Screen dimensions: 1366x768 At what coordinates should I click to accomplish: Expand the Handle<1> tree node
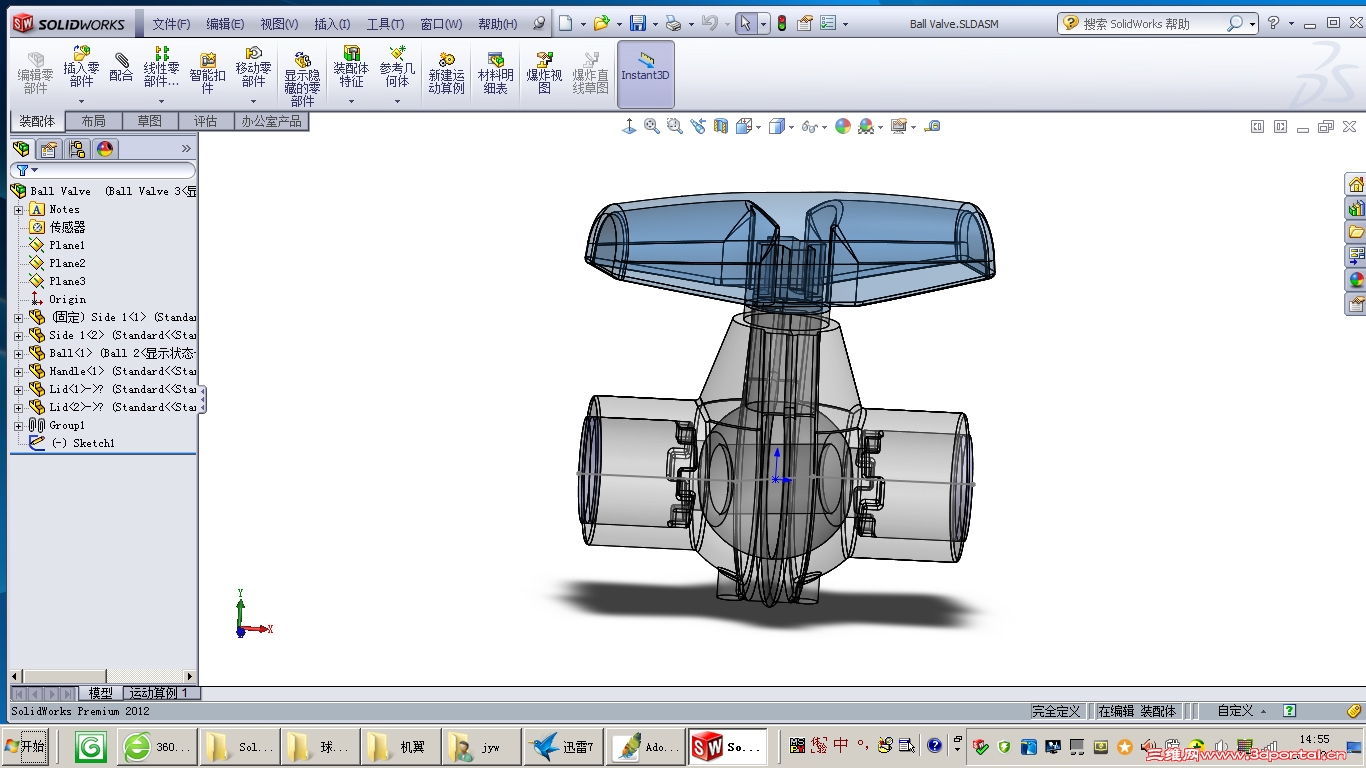coord(18,371)
